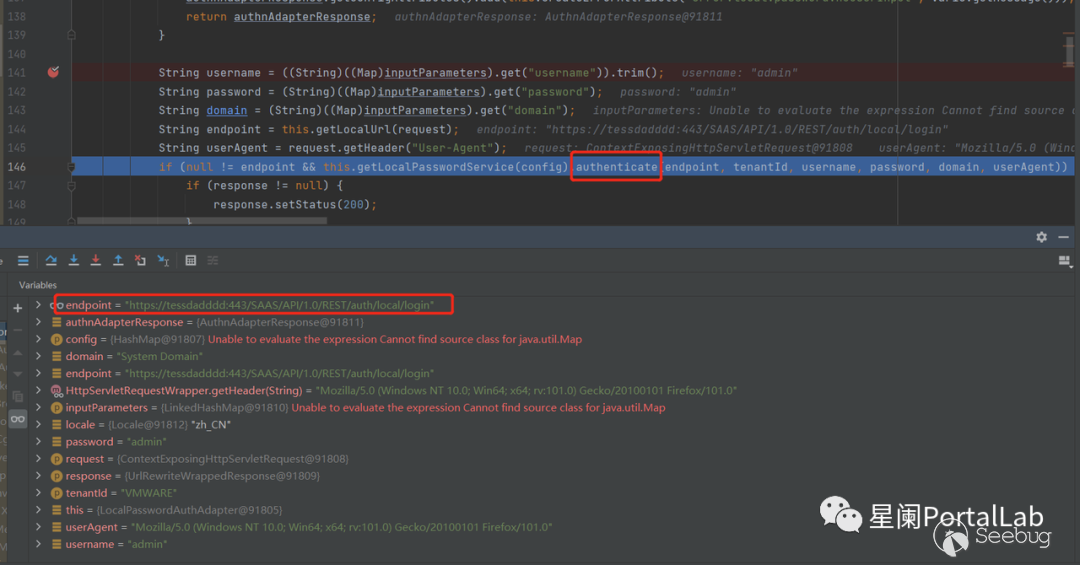Click the Drop Frame icon
This screenshot has width=1080, height=565.
(141, 260)
